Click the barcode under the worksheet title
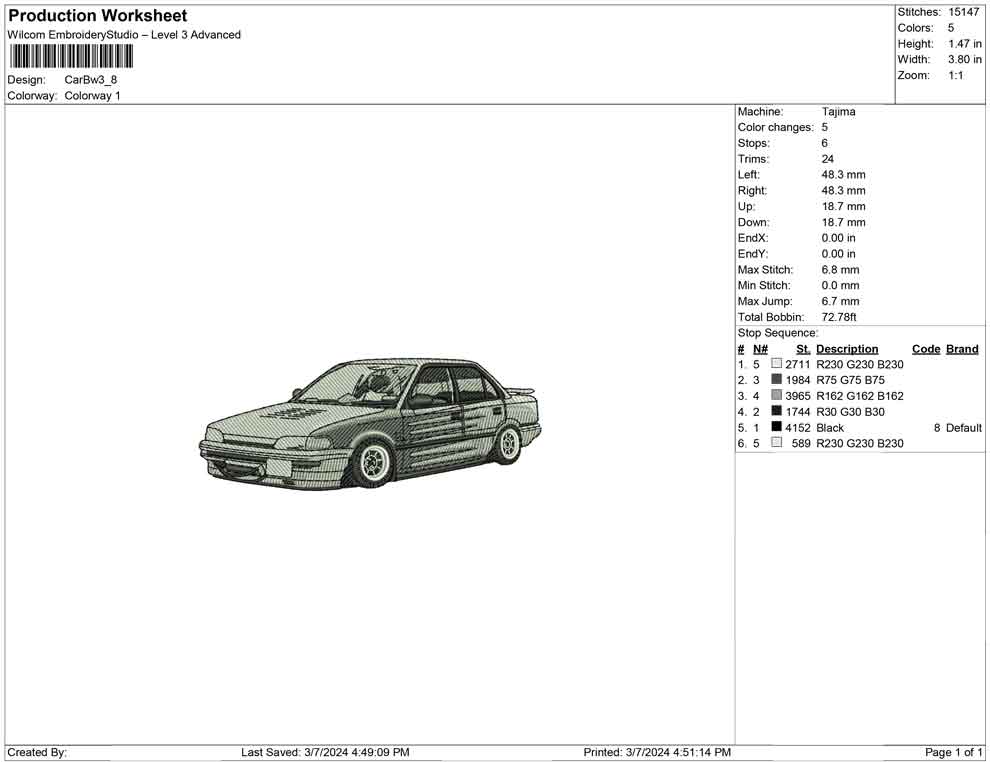This screenshot has height=762, width=990. (70, 56)
